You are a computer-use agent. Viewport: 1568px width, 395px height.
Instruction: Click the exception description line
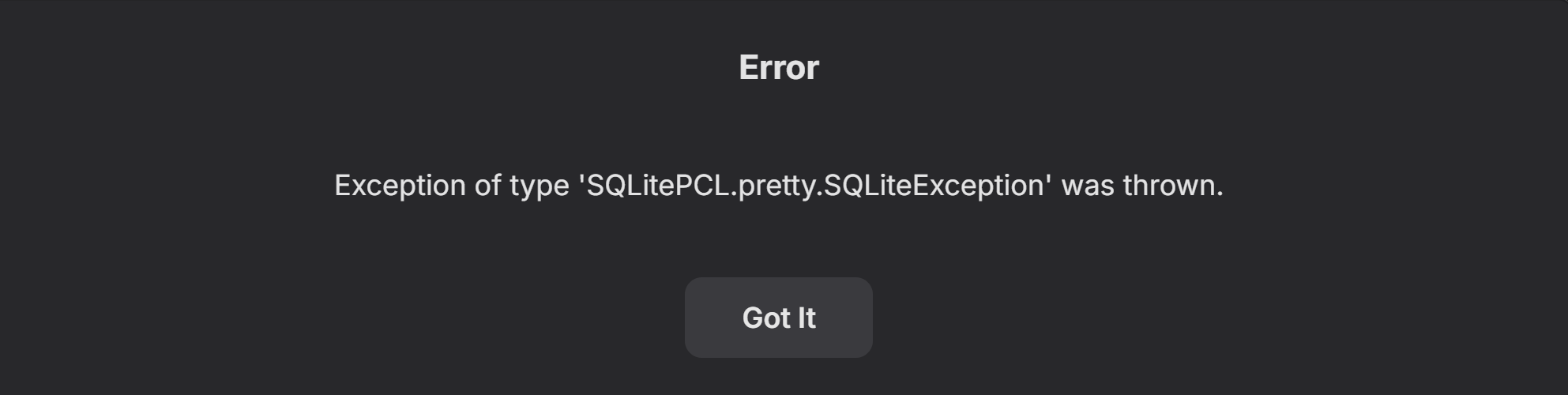pyautogui.click(x=779, y=186)
